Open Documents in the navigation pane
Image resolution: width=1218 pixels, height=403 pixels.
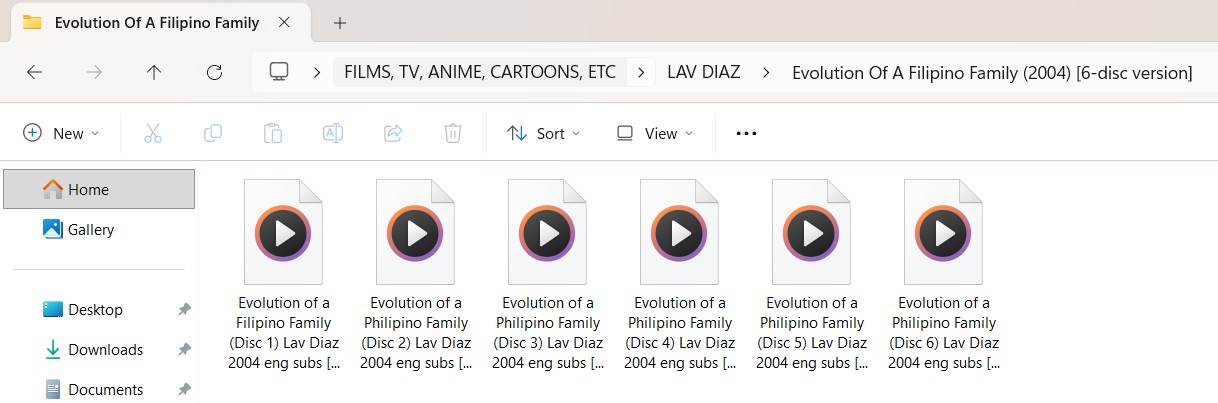point(93,389)
